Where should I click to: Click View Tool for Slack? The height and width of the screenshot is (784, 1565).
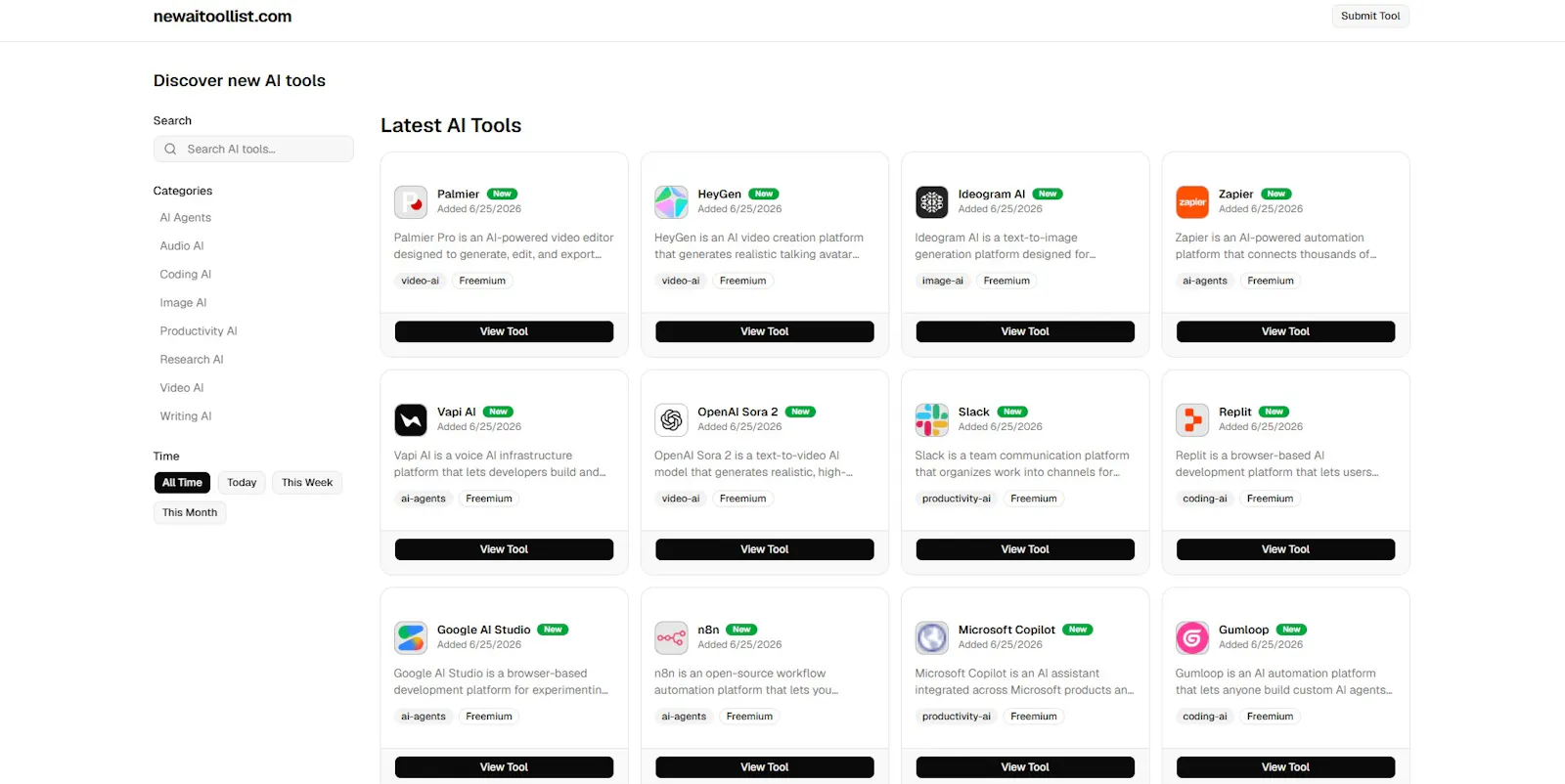pos(1025,549)
